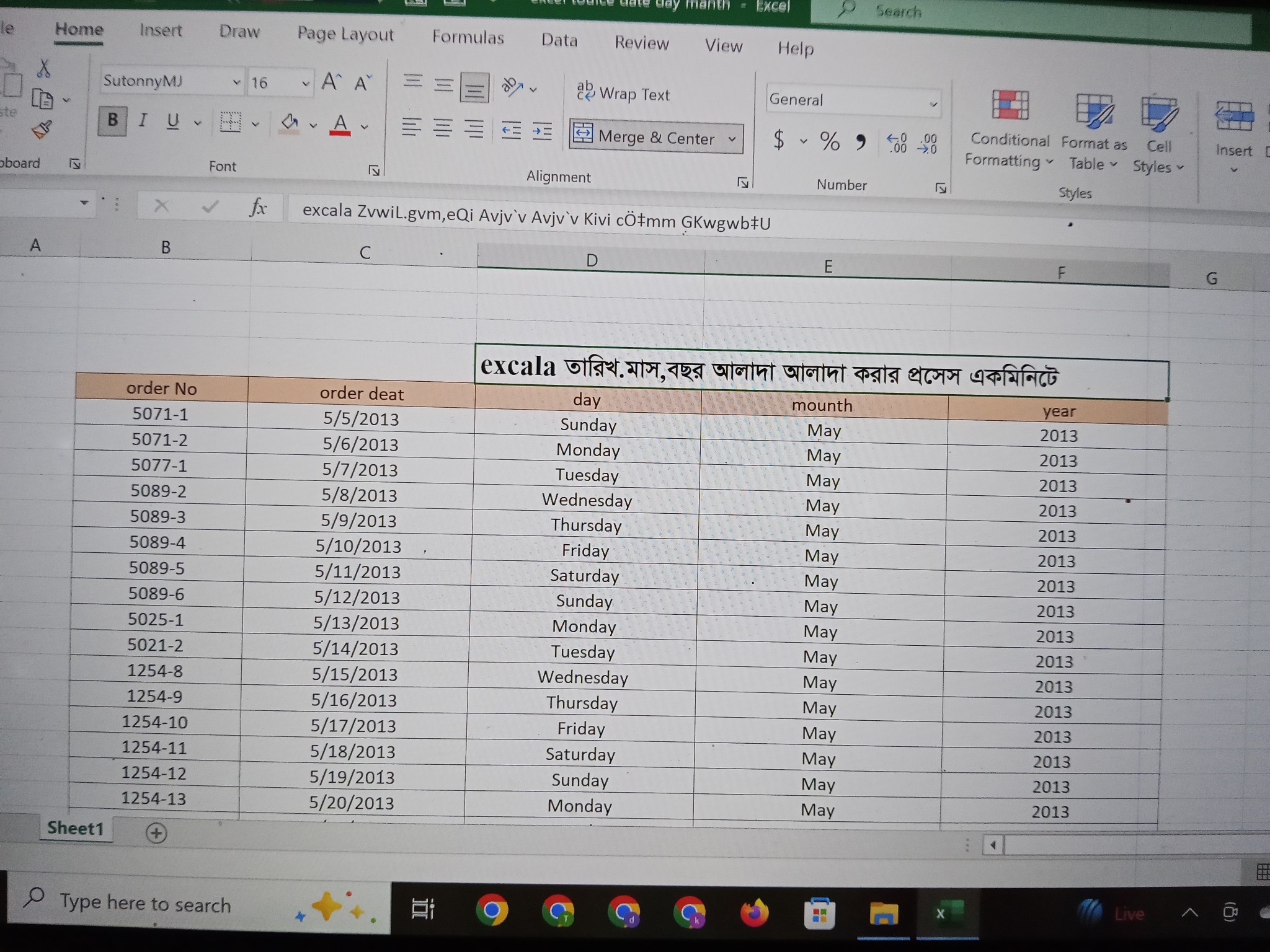Click the Increase Indent icon

542,131
